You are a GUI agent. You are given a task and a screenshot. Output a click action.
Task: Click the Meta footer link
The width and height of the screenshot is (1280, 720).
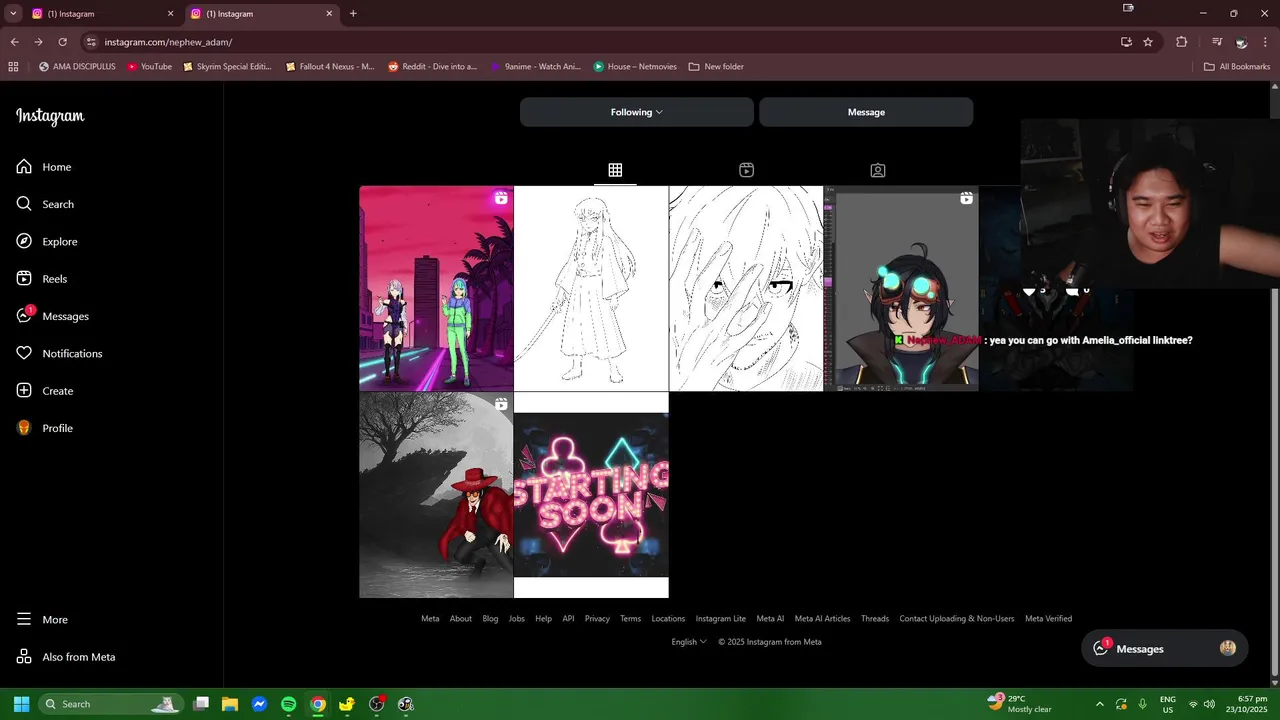pos(430,618)
